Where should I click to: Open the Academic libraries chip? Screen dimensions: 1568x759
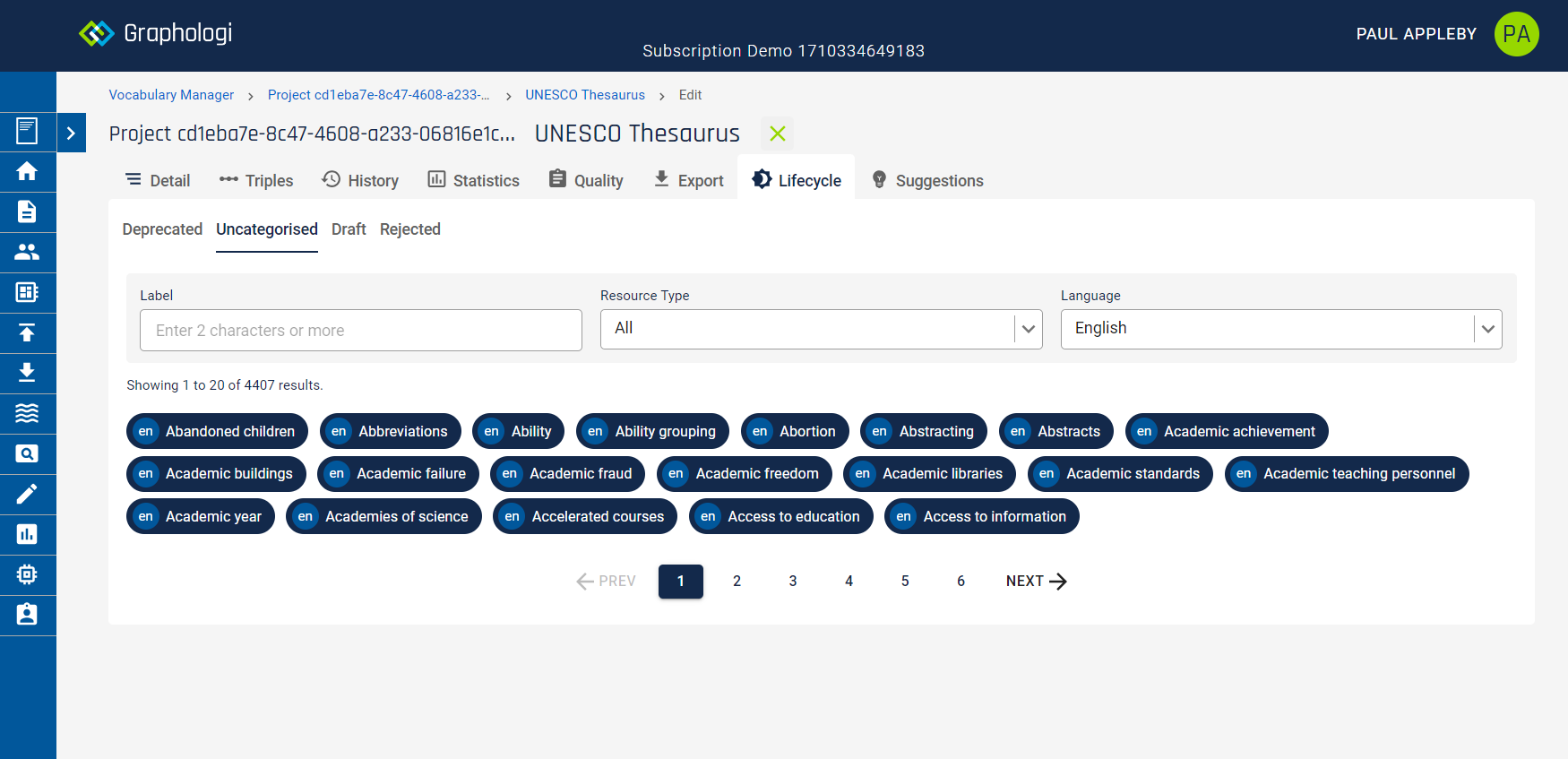[929, 473]
